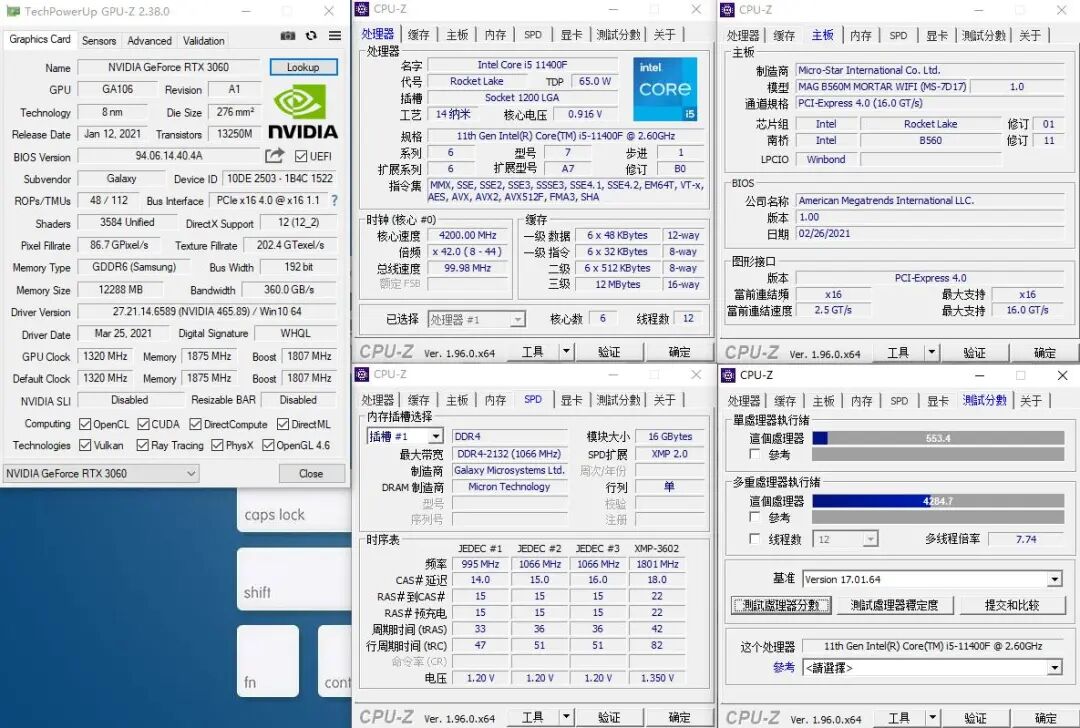The height and width of the screenshot is (728, 1080).
Task: Toggle the PhysX checkbox
Action: click(x=217, y=446)
